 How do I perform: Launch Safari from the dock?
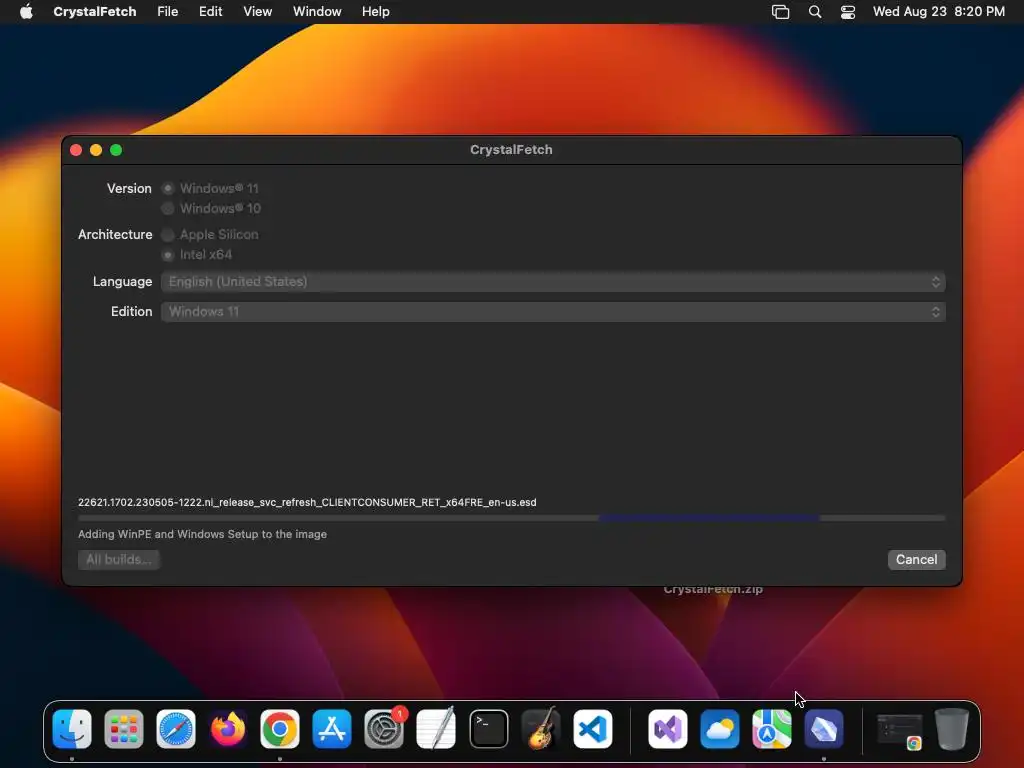(x=176, y=729)
